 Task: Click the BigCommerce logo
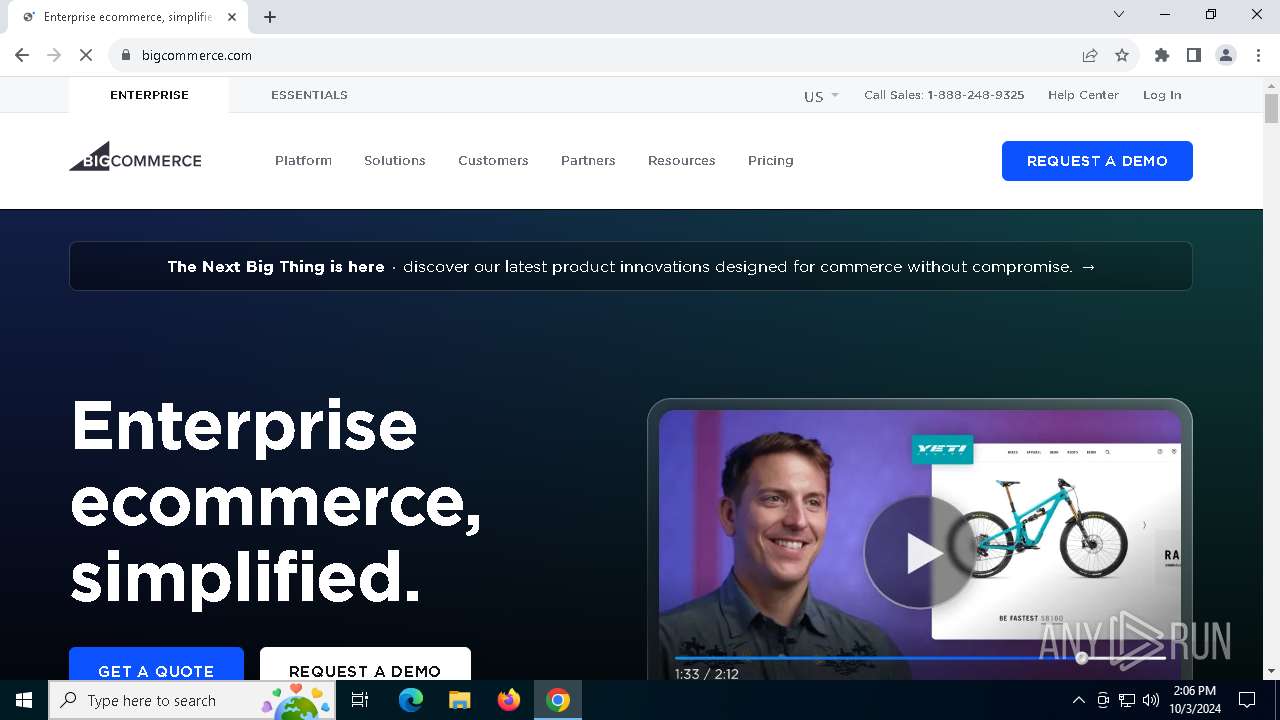click(135, 157)
